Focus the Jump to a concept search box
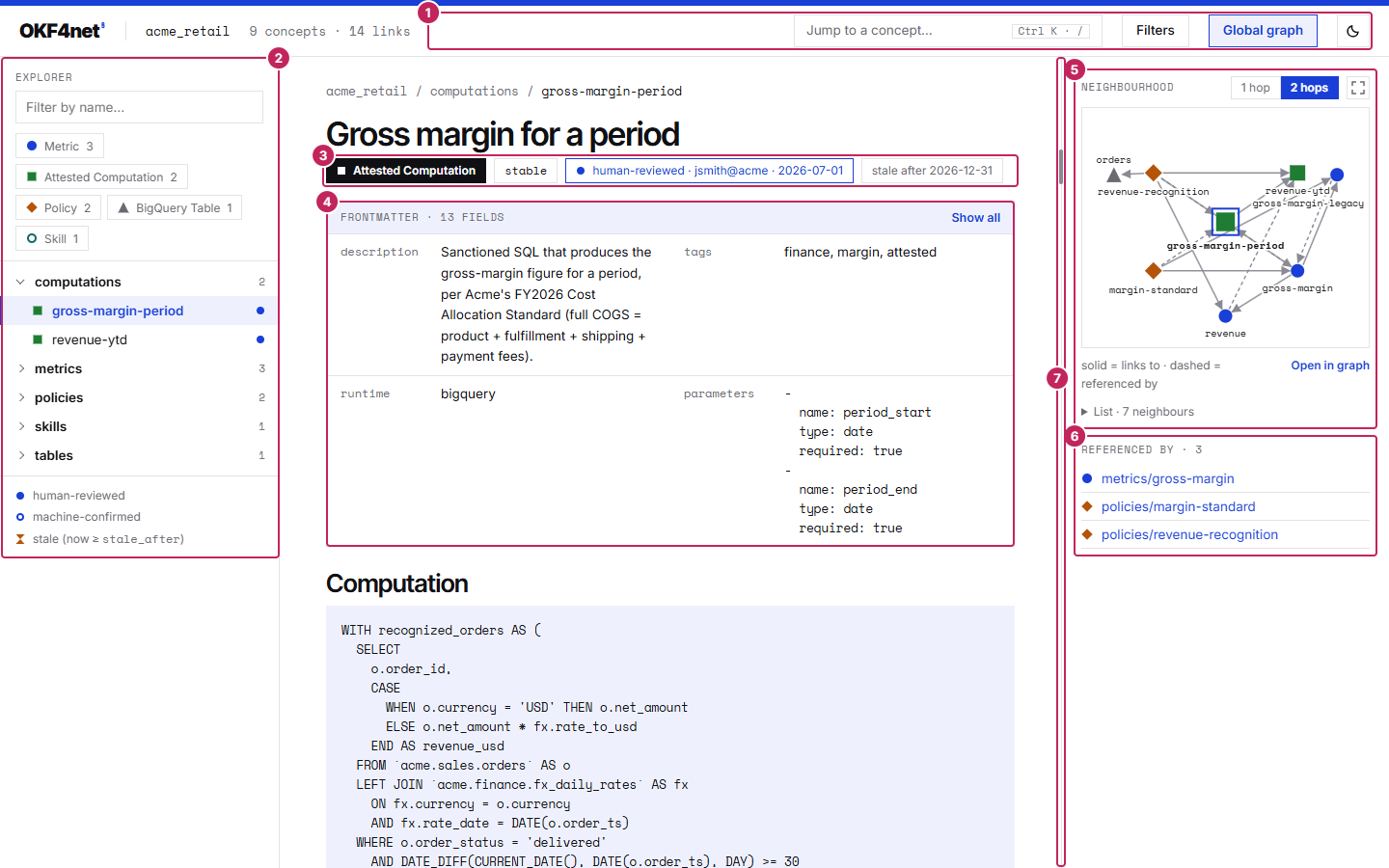1389x868 pixels. [x=949, y=31]
